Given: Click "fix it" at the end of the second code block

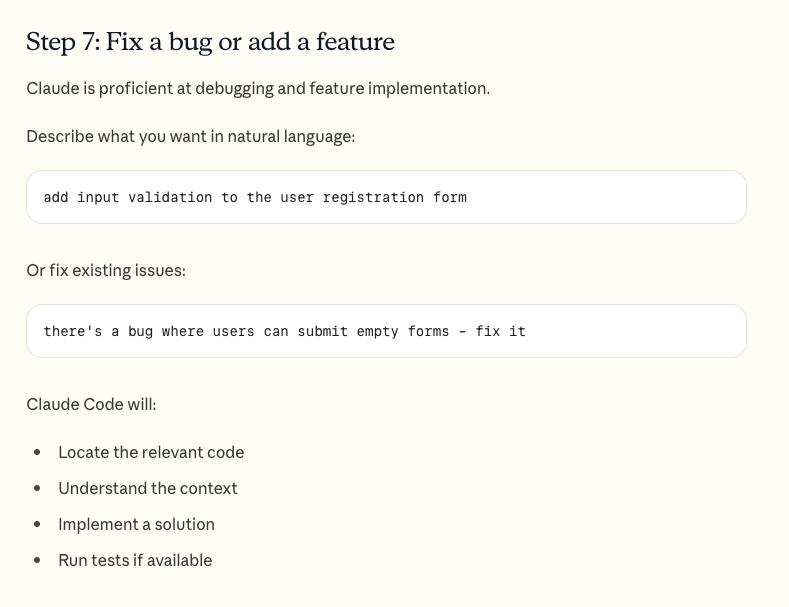Looking at the screenshot, I should click(x=501, y=331).
